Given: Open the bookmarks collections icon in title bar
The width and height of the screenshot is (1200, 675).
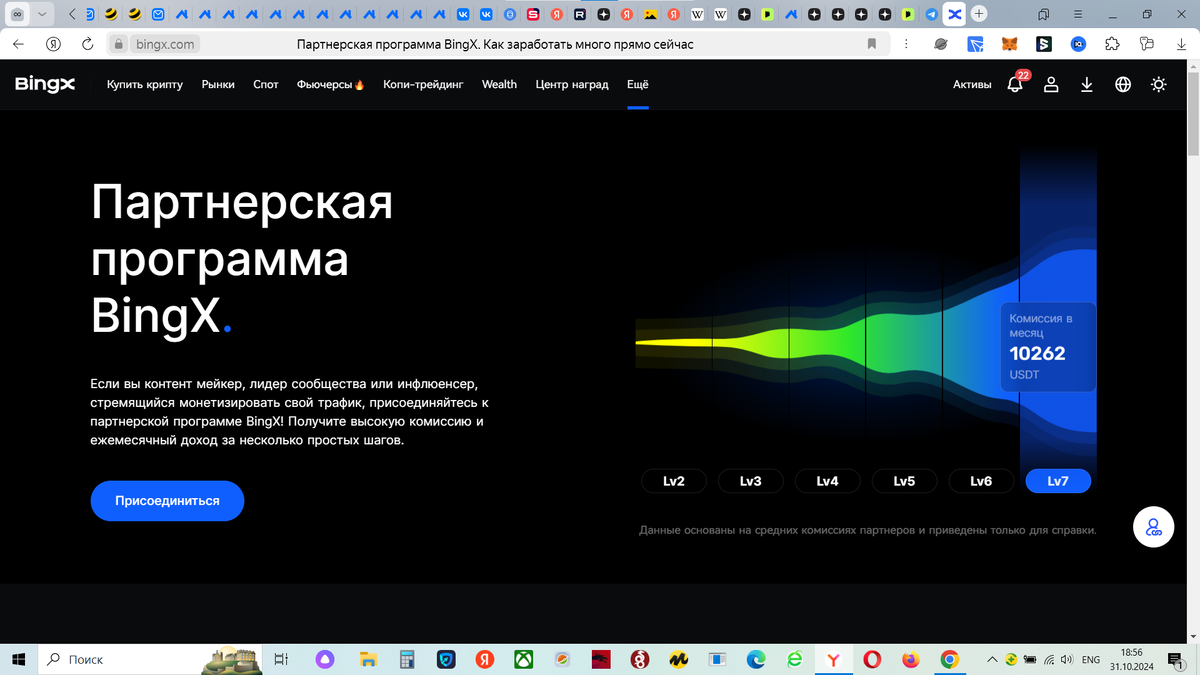Looking at the screenshot, I should click(1043, 14).
